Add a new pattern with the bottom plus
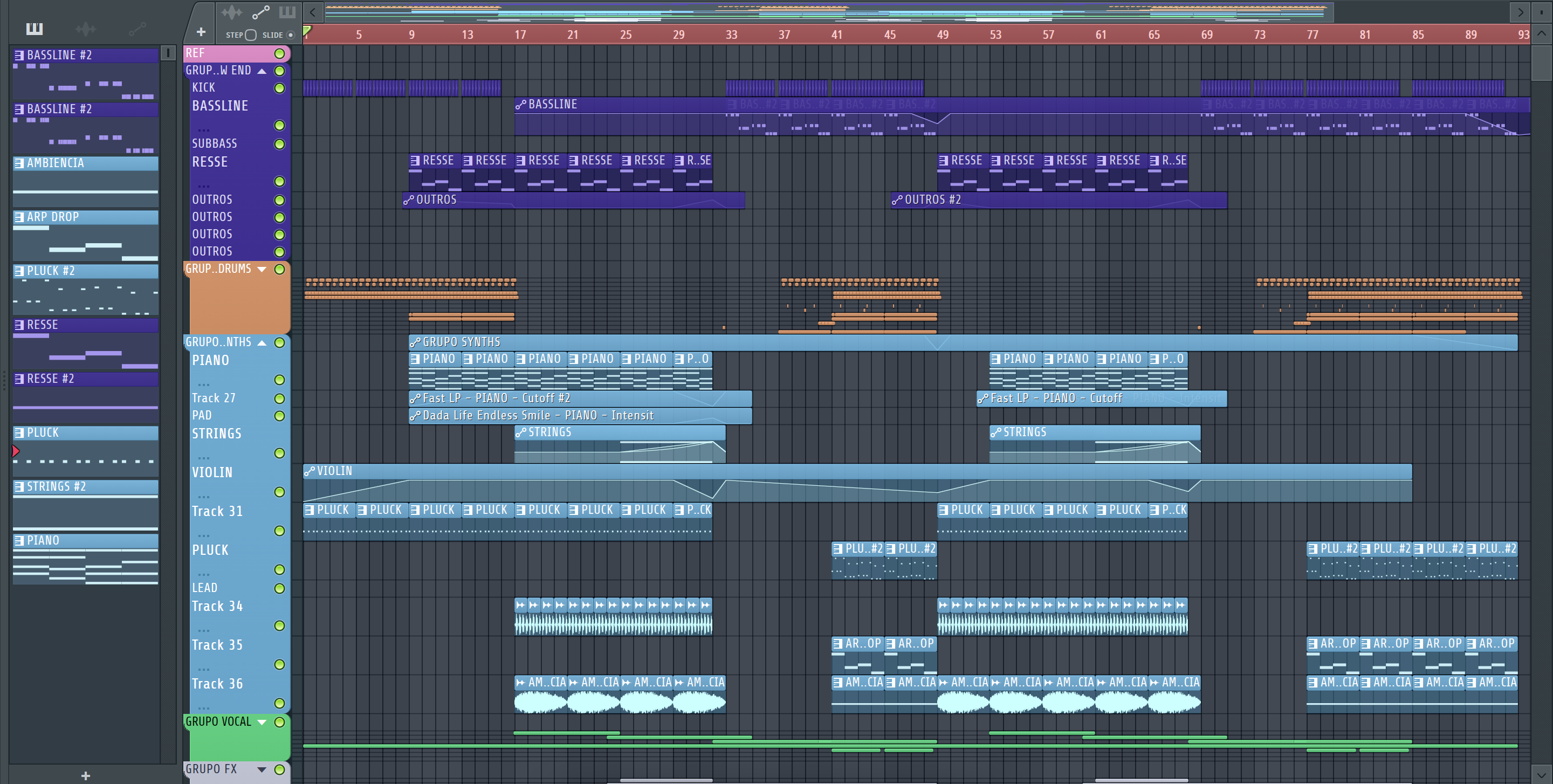The height and width of the screenshot is (784, 1553). (86, 775)
